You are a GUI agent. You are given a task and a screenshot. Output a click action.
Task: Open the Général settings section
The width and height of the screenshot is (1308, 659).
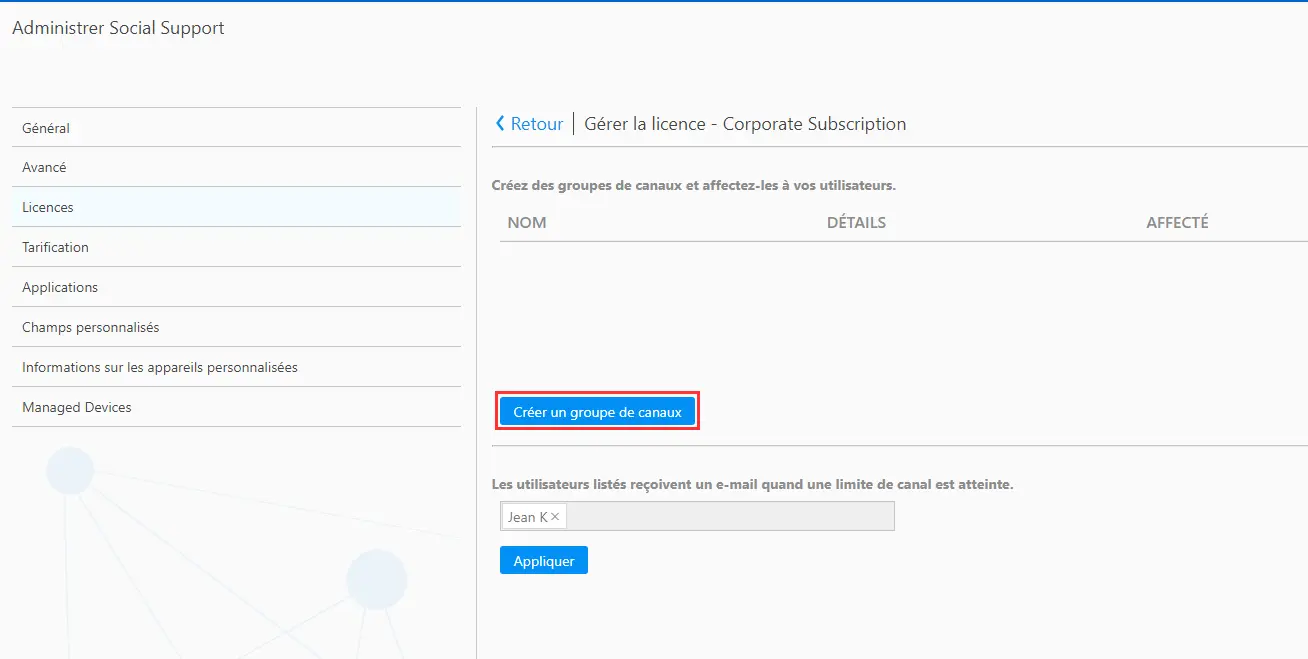click(236, 128)
